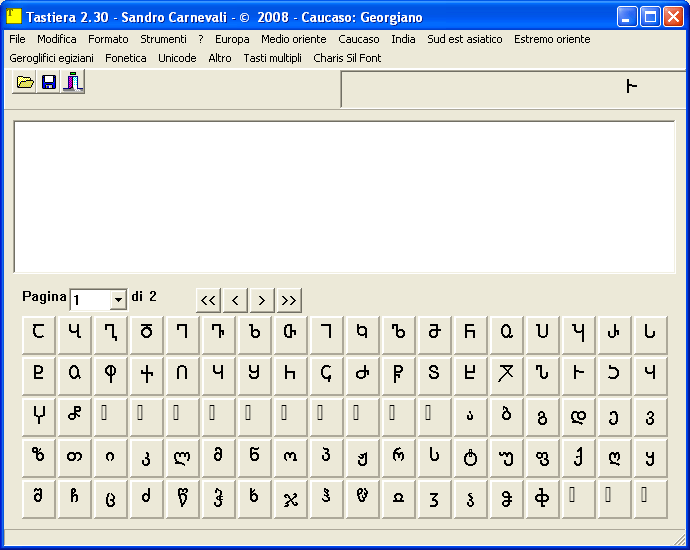Open the Caucaso menu

[359, 39]
